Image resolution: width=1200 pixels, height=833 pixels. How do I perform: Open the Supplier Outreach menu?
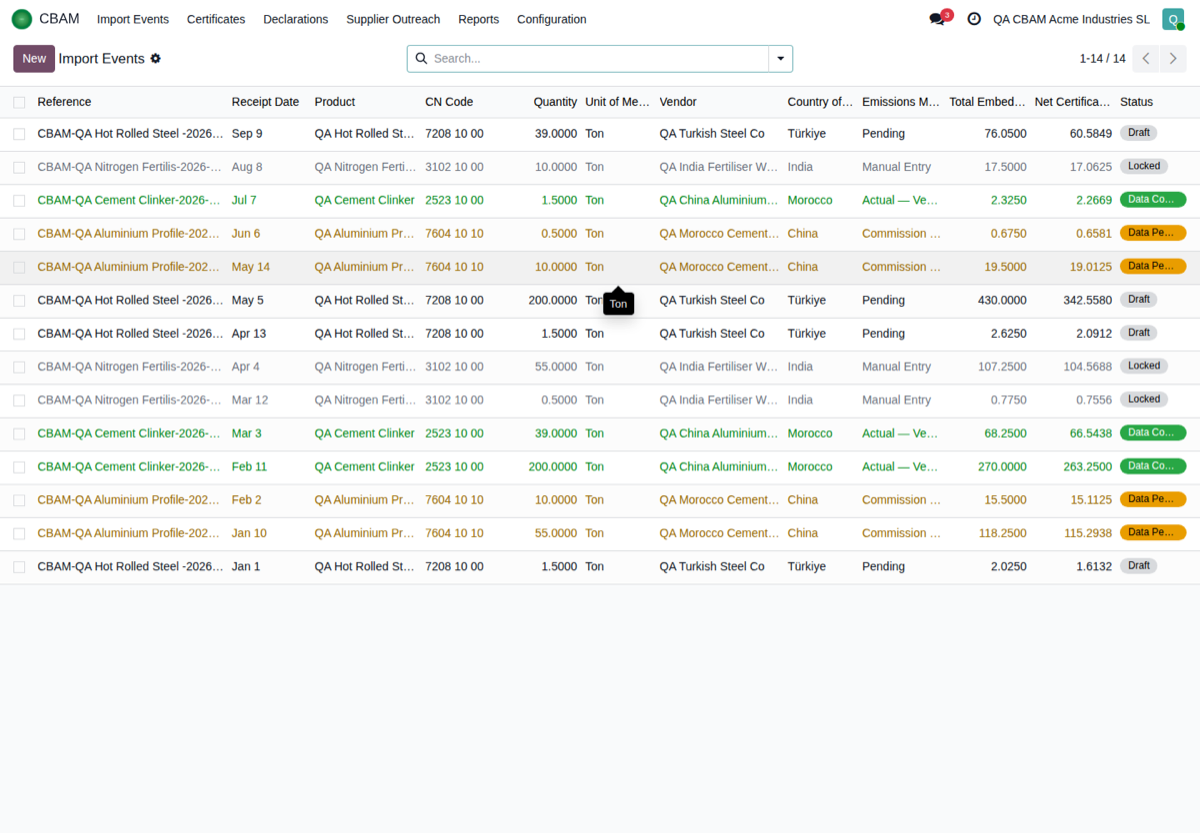point(393,19)
